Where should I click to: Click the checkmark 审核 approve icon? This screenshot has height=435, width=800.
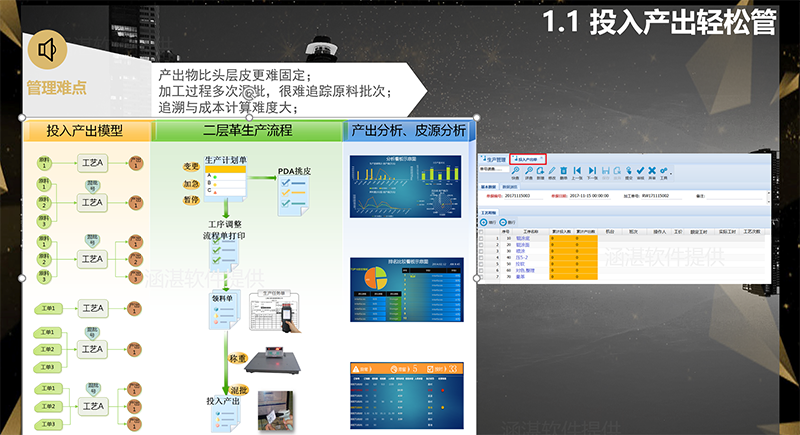(x=640, y=172)
